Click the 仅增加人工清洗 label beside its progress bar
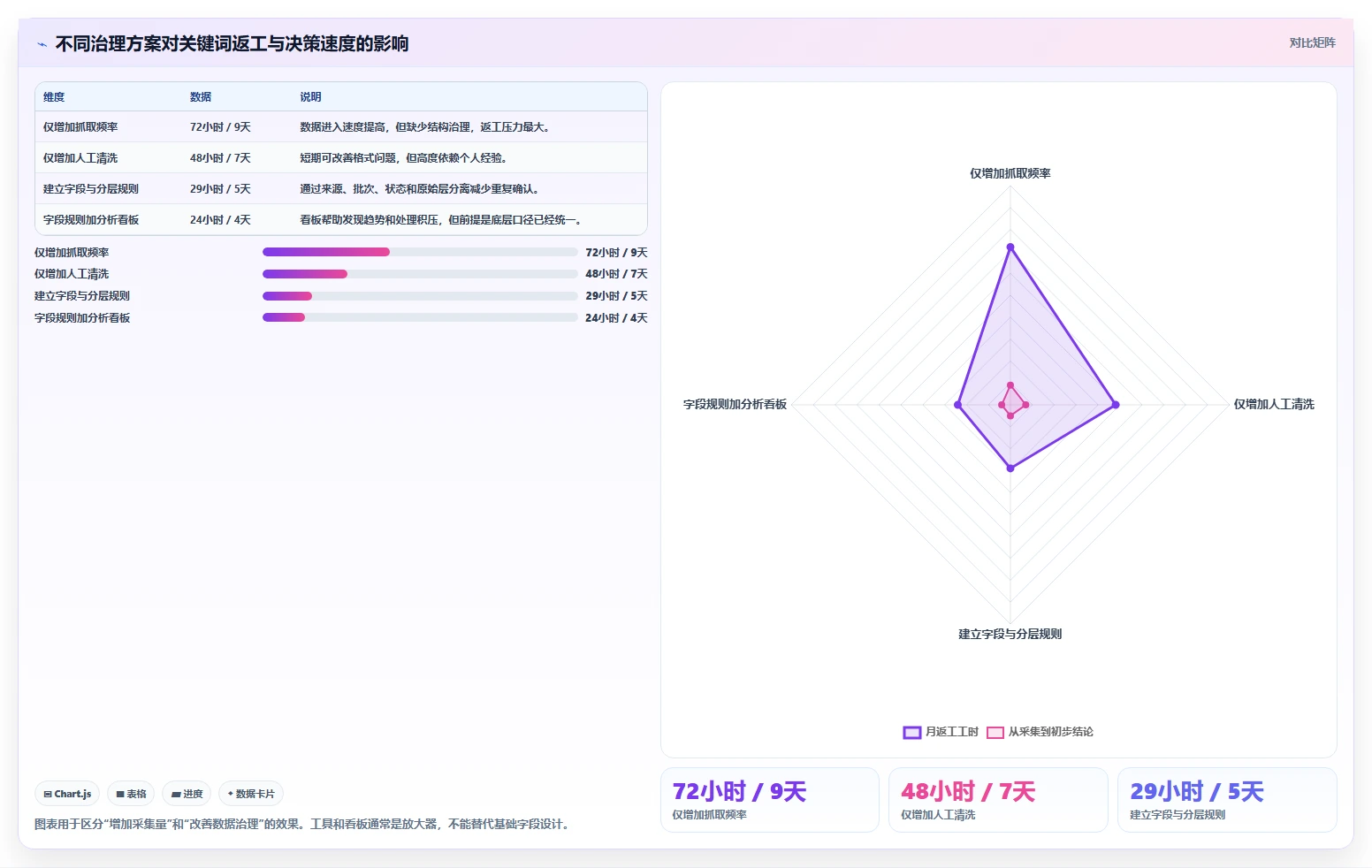1372x868 pixels. coord(72,274)
